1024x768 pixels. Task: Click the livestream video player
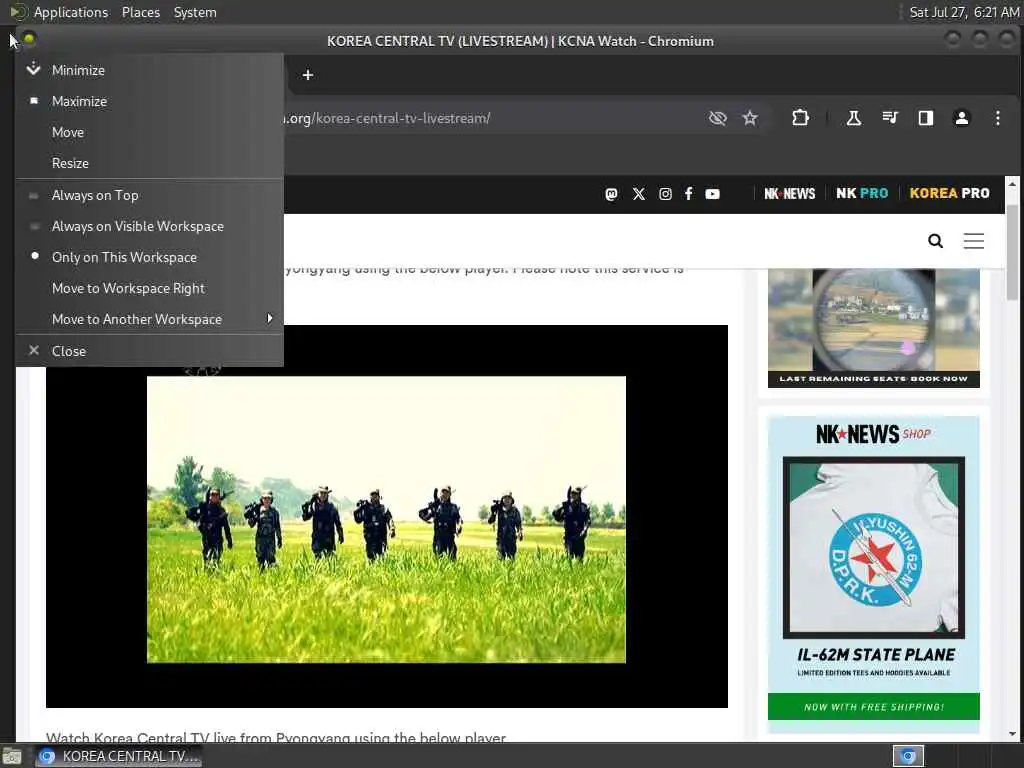(x=387, y=516)
